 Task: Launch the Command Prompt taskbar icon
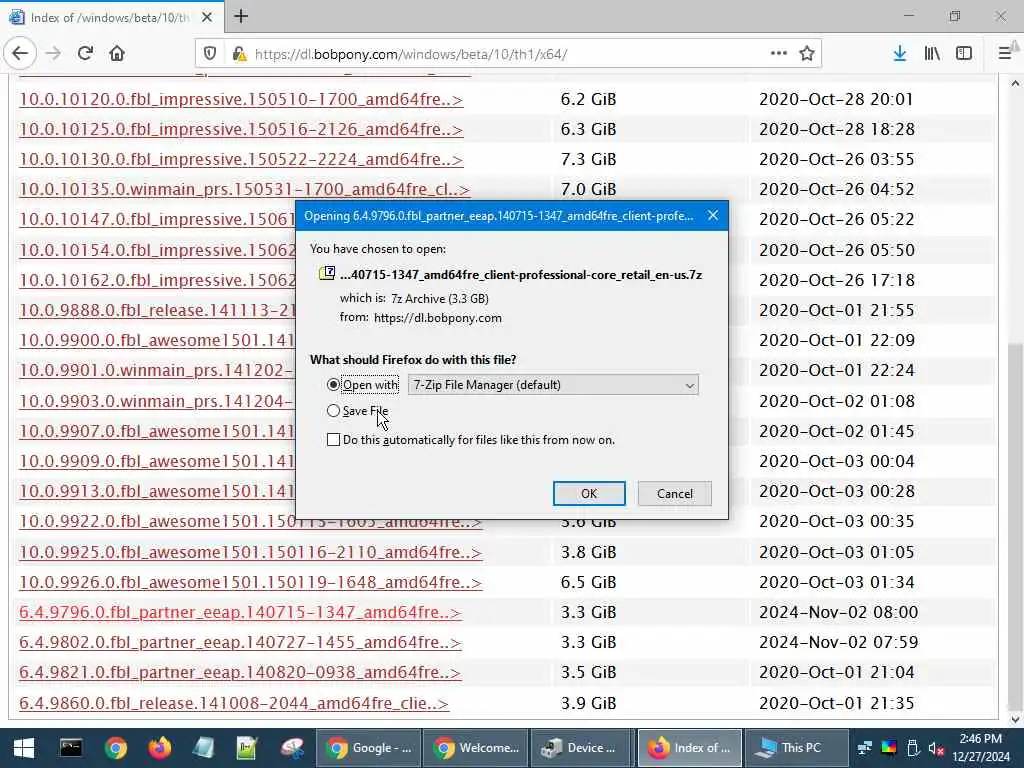71,748
